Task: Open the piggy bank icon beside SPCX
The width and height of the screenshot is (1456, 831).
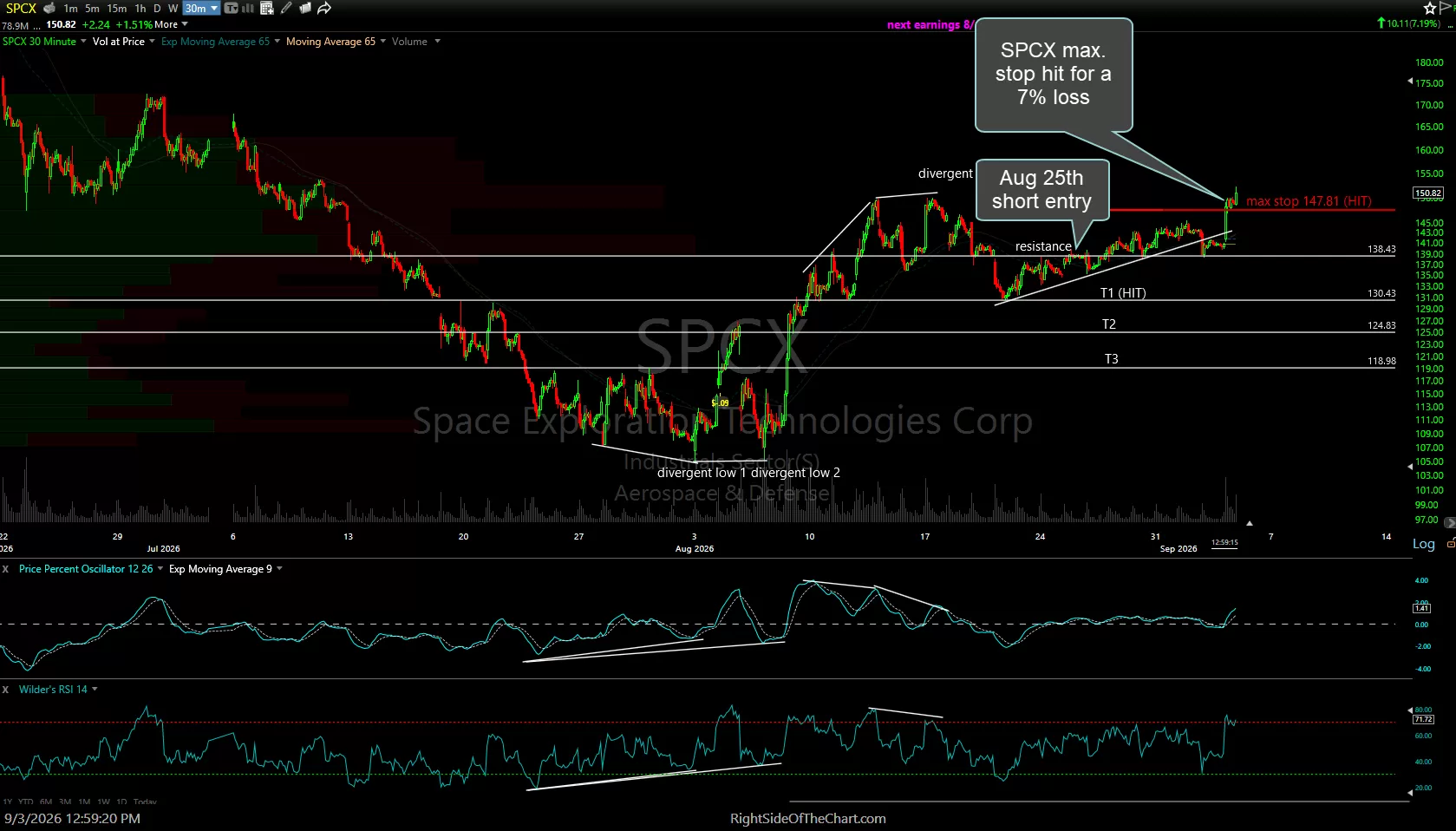Action: pyautogui.click(x=49, y=9)
